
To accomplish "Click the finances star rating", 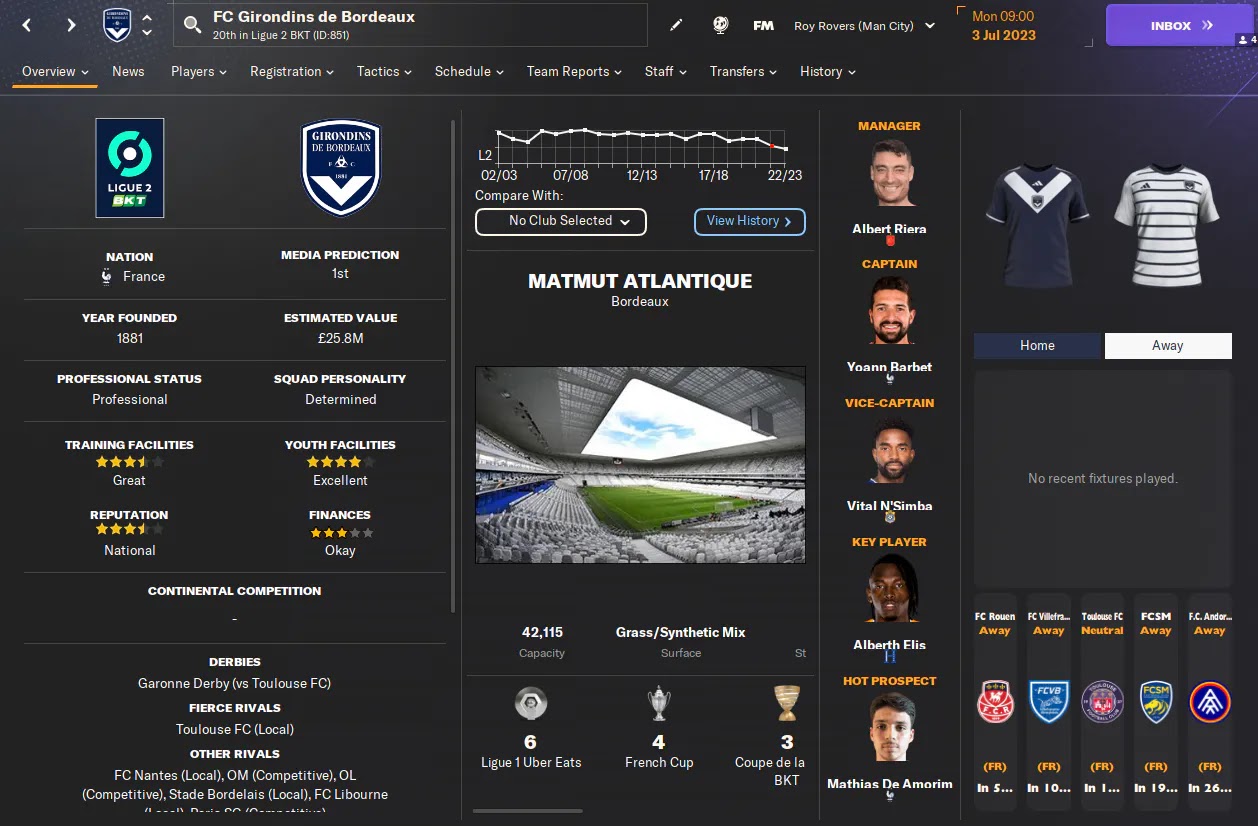I will (340, 533).
